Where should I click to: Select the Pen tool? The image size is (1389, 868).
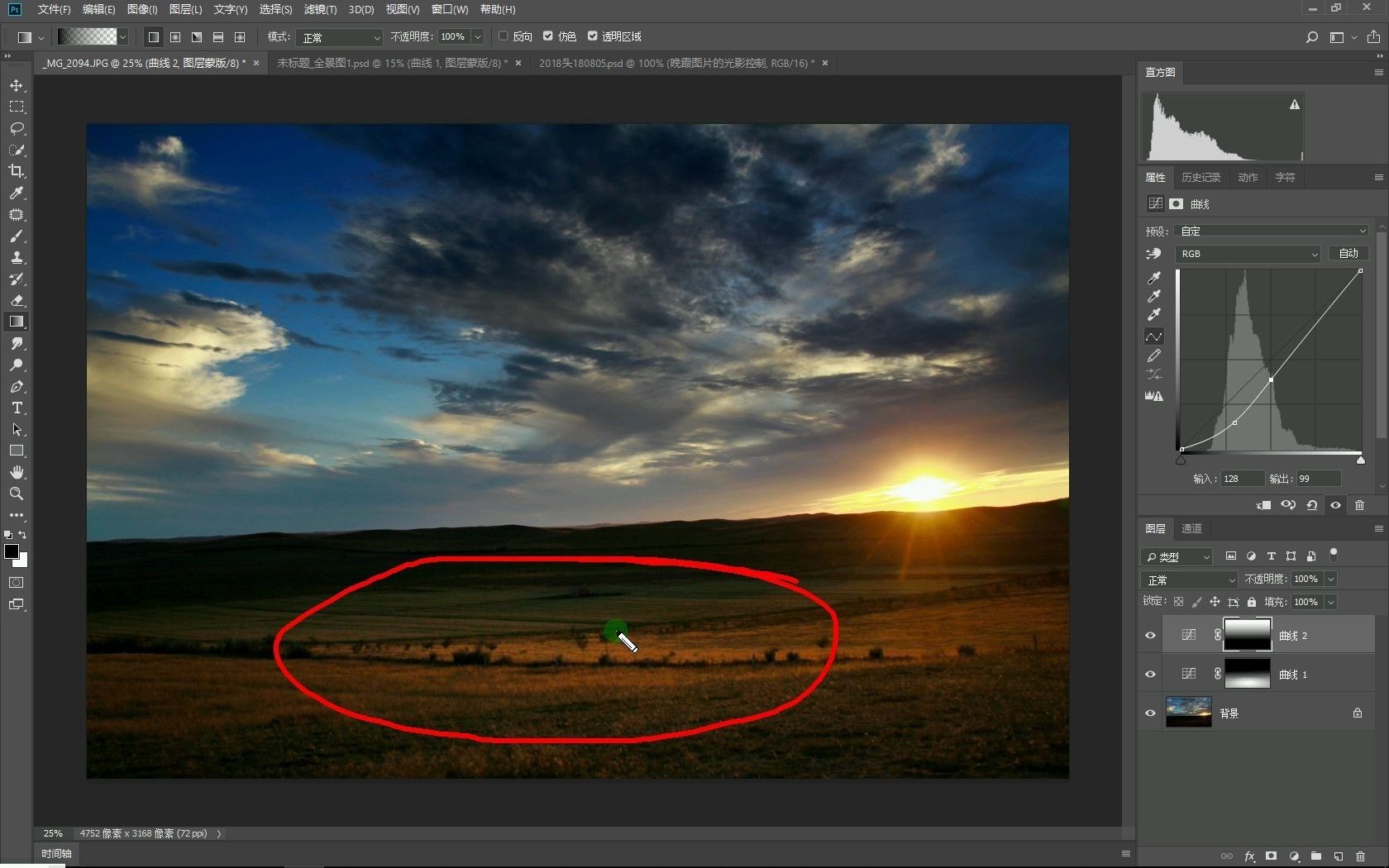[17, 387]
